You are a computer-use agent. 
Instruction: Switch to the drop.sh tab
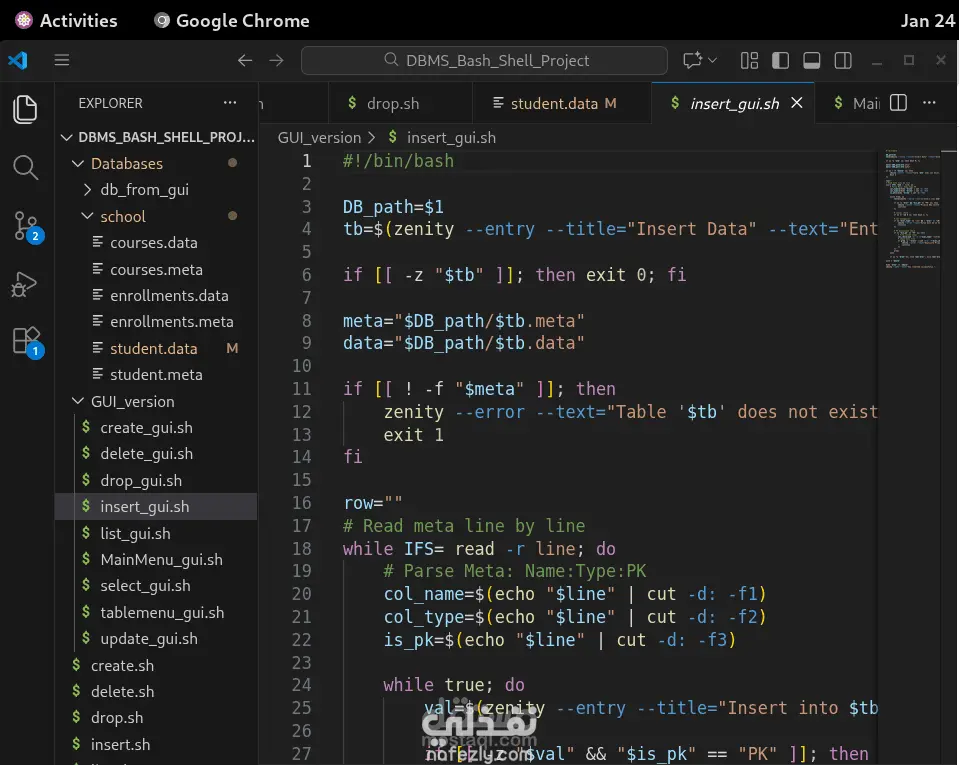tap(392, 103)
